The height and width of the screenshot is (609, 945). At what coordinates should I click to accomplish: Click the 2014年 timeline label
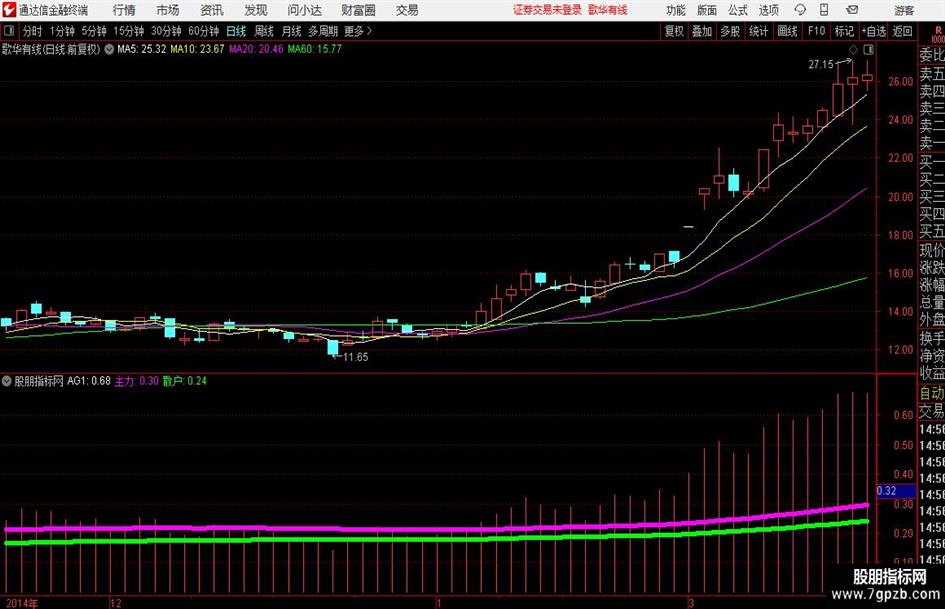pyautogui.click(x=20, y=603)
